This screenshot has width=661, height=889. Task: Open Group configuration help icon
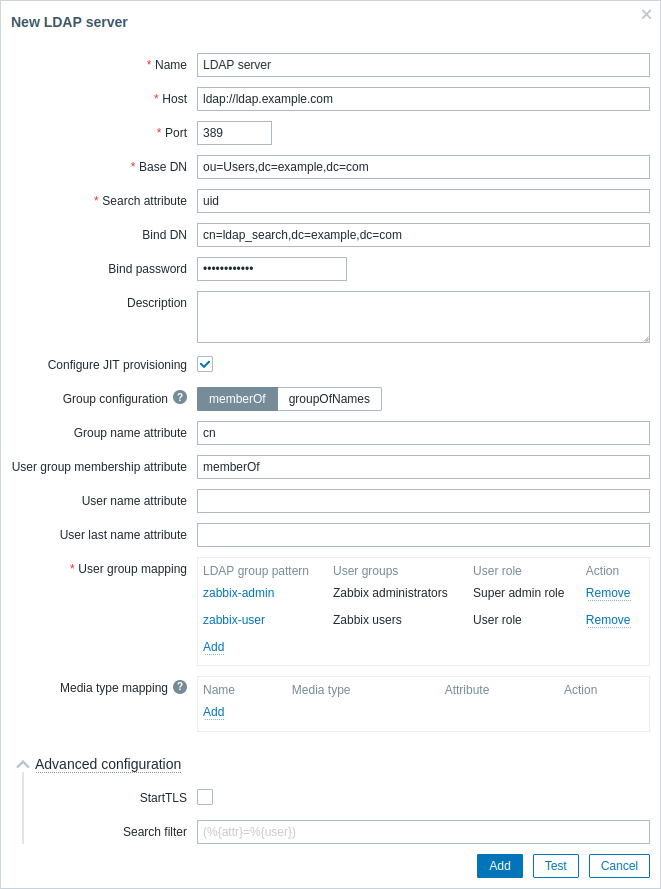(180, 397)
